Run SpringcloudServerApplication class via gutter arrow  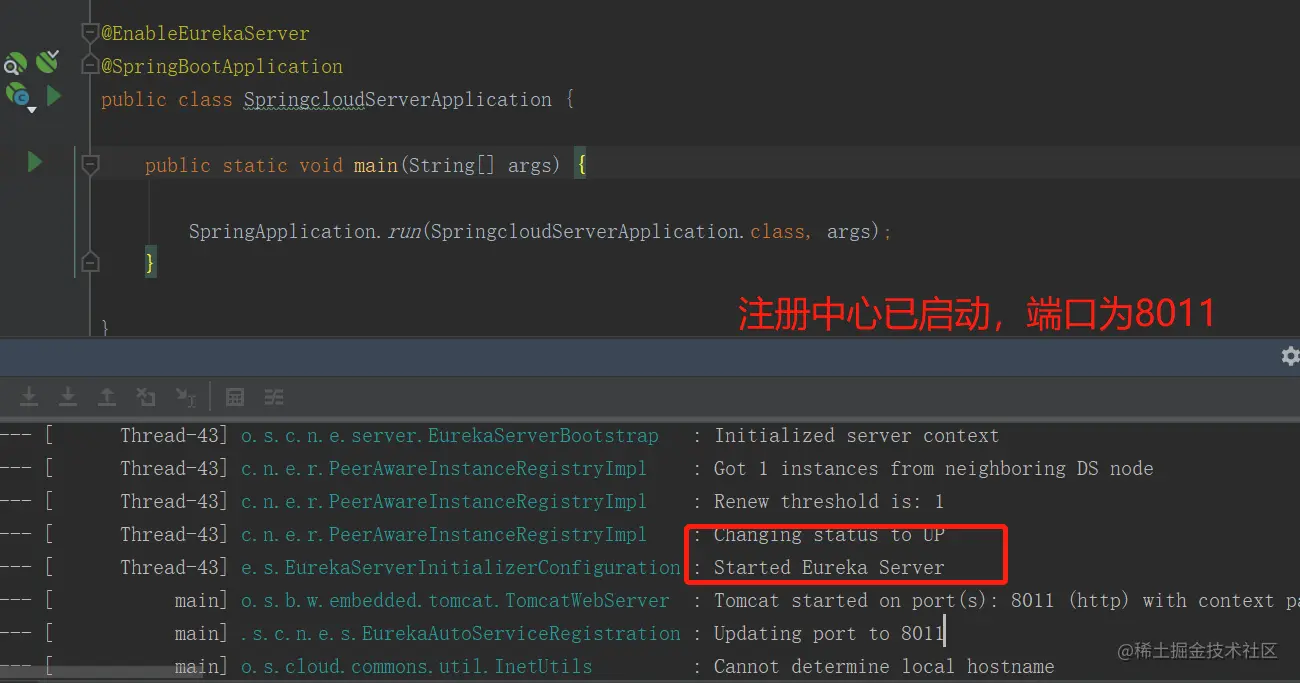tap(54, 96)
